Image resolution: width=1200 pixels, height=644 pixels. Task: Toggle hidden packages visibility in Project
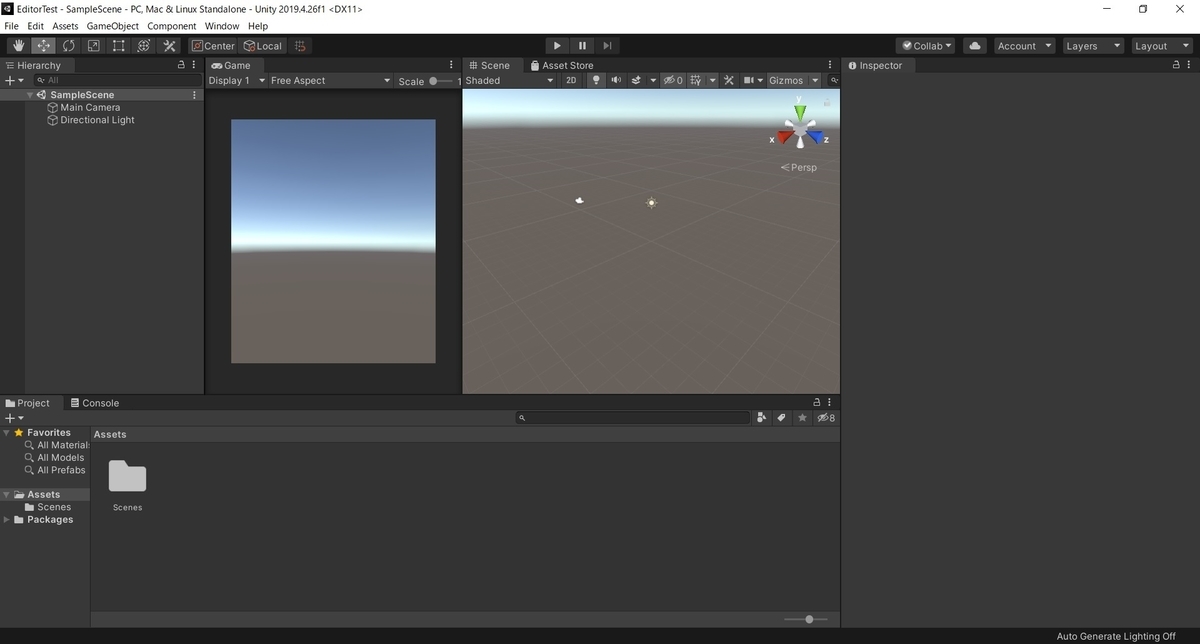[826, 418]
